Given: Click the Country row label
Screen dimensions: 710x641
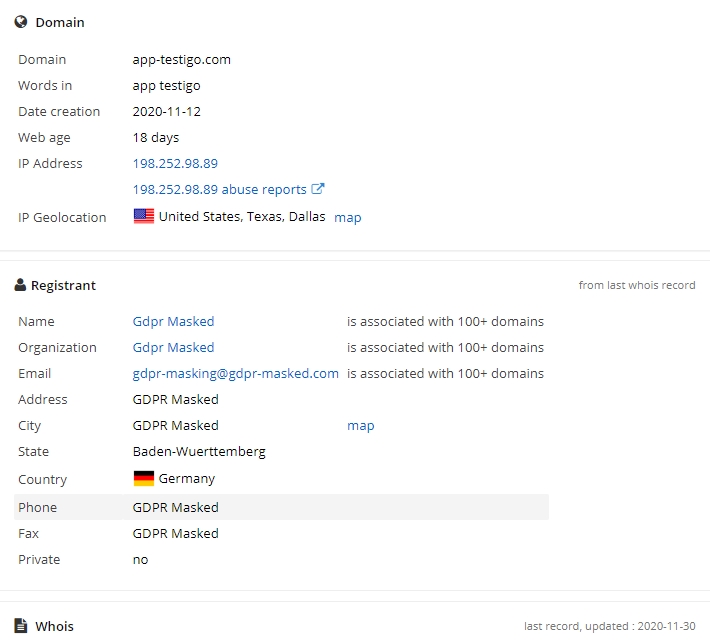Looking at the screenshot, I should 43,479.
